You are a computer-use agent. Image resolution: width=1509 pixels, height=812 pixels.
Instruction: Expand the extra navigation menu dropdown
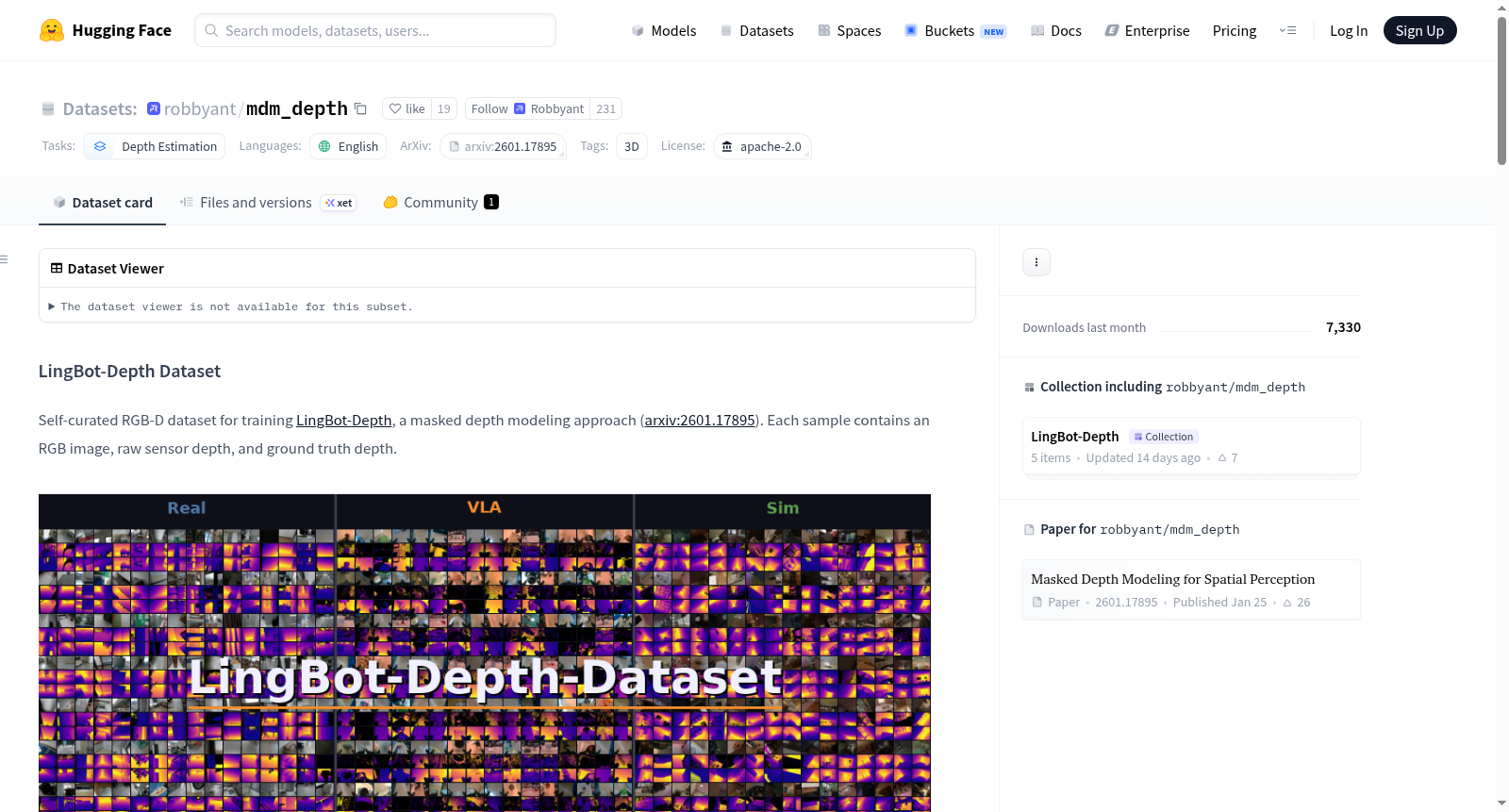point(1287,30)
